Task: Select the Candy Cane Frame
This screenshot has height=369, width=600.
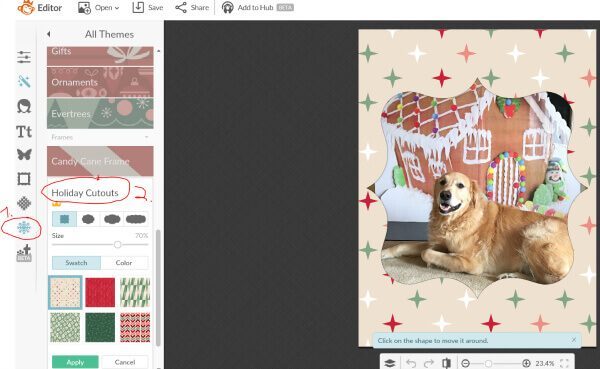Action: pos(100,161)
